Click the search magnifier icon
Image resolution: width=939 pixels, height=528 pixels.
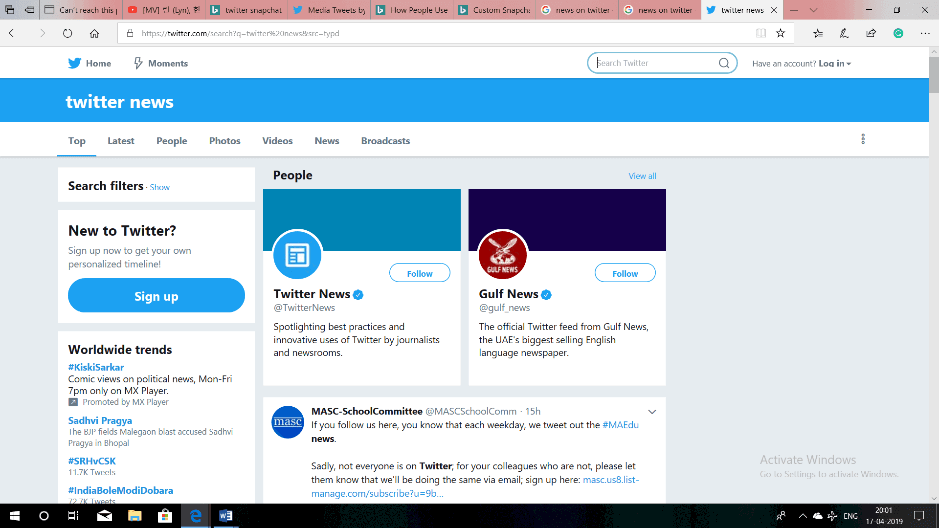pyautogui.click(x=724, y=63)
